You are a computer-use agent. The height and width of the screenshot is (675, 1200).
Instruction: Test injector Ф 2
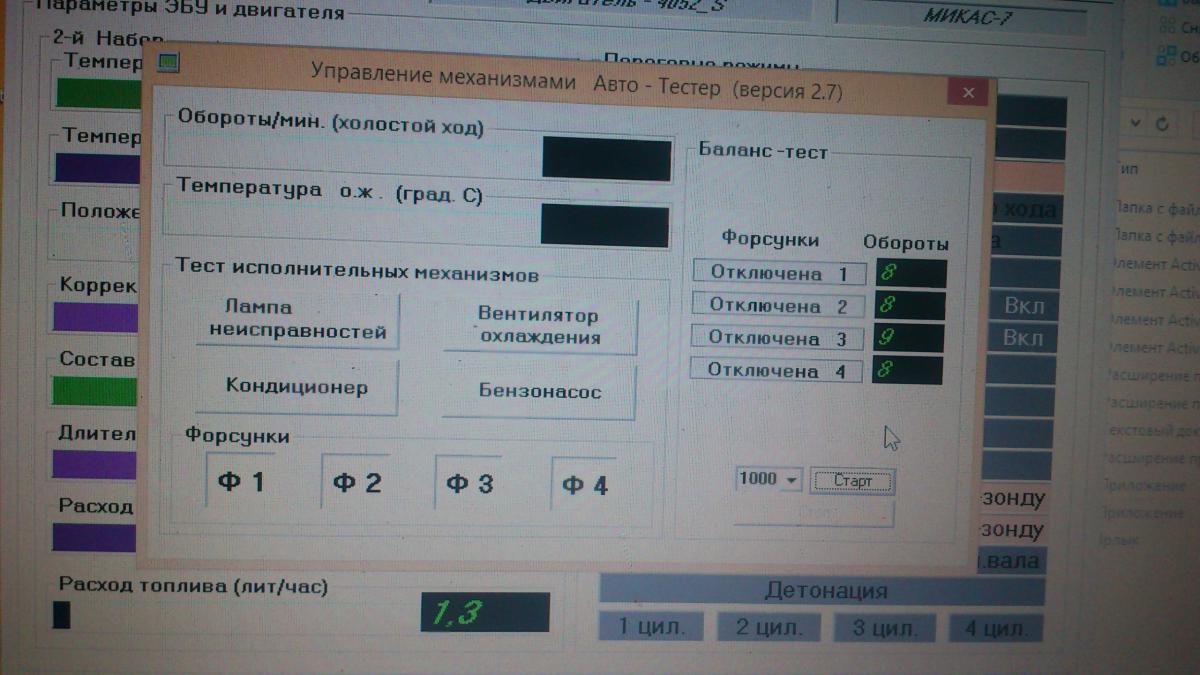tap(356, 483)
